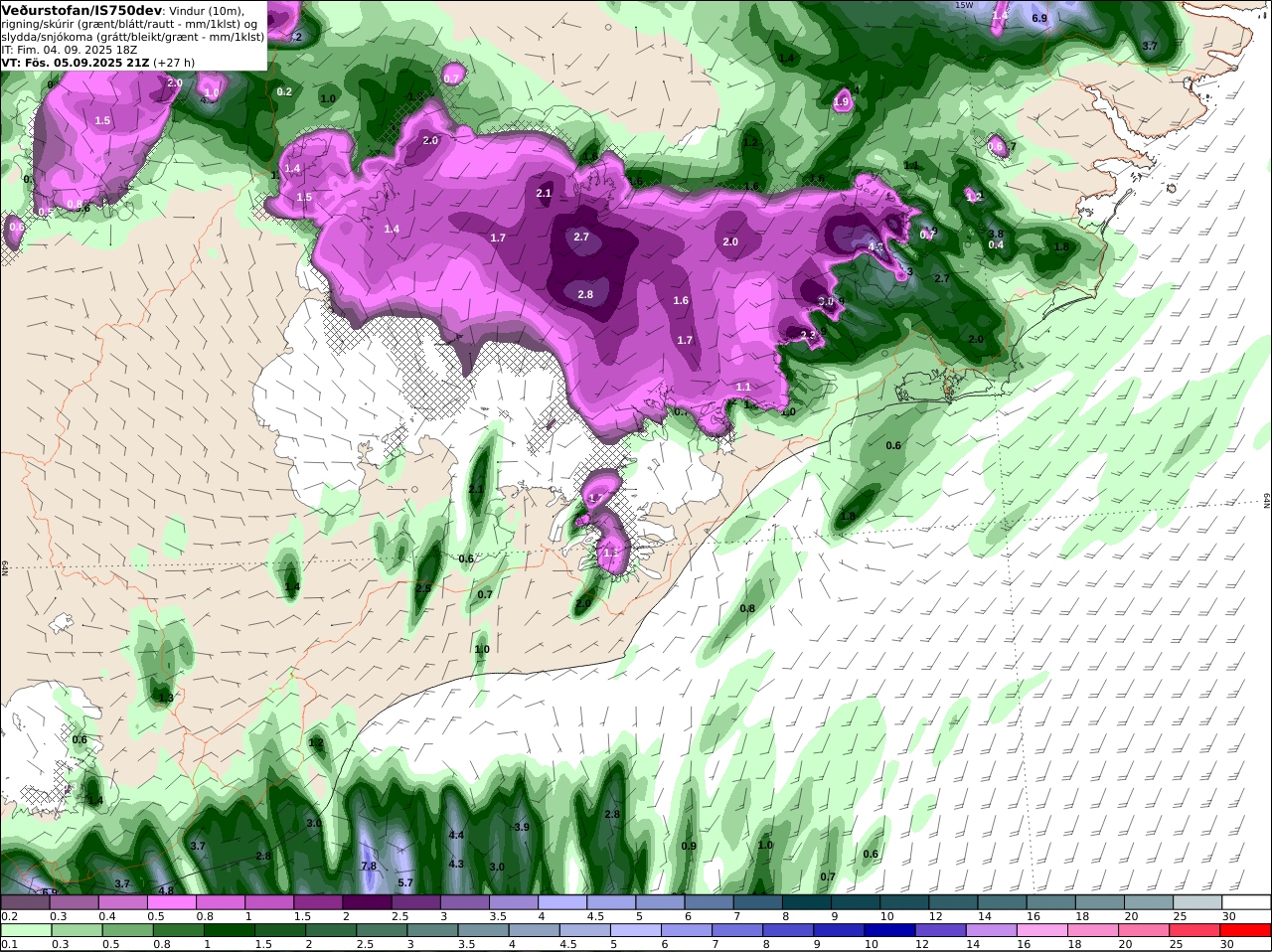Click the 0.9 precipitation value on map
The image size is (1272, 952).
689,847
